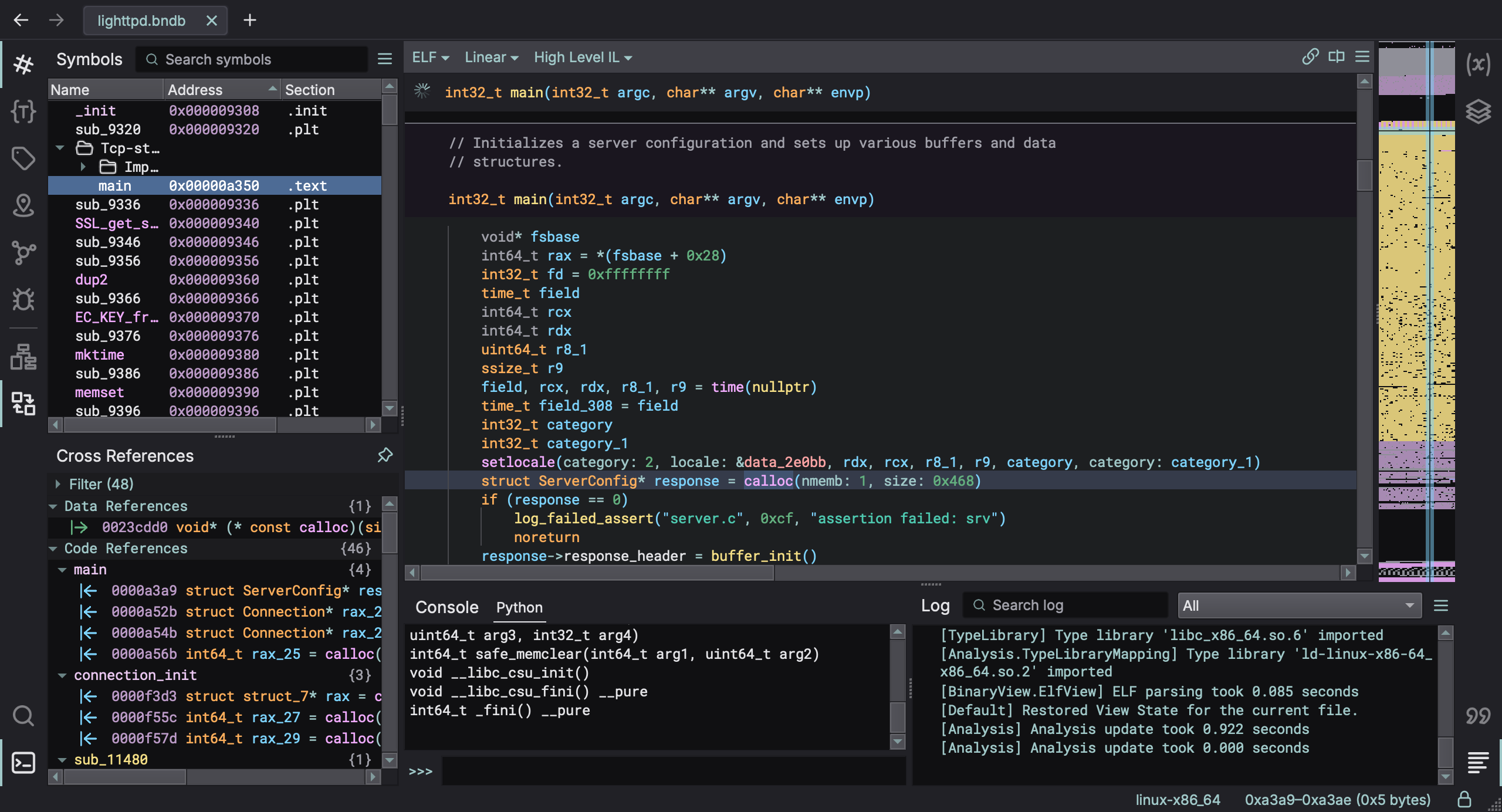
Task: Open the Search magnifier sidebar icon
Action: [x=23, y=715]
